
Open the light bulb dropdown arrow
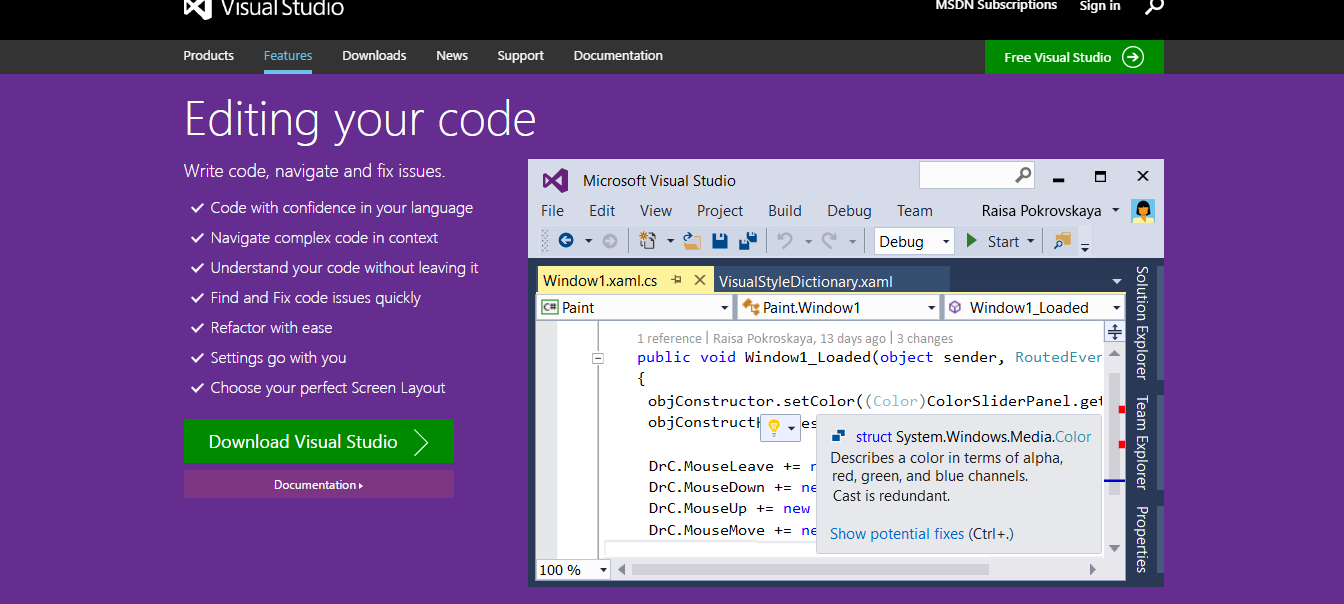click(792, 429)
